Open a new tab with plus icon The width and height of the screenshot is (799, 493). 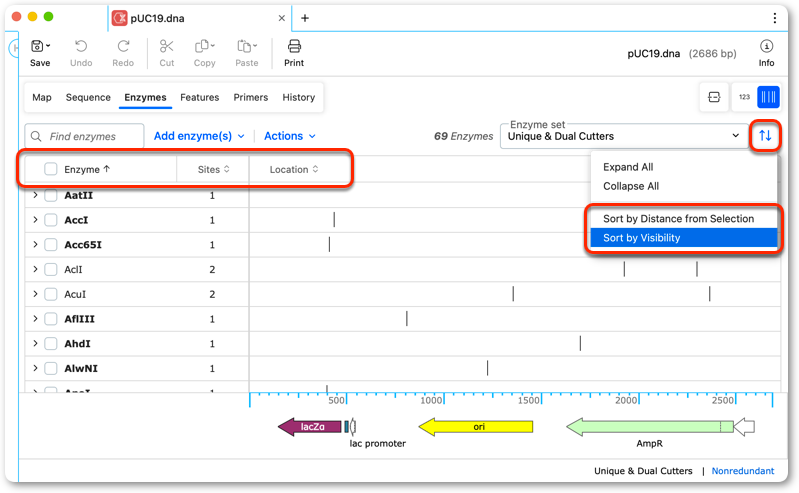coord(305,18)
